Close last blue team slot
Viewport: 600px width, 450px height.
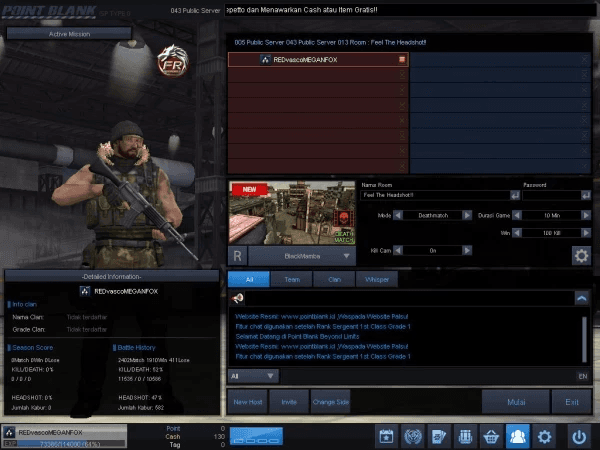(584, 166)
